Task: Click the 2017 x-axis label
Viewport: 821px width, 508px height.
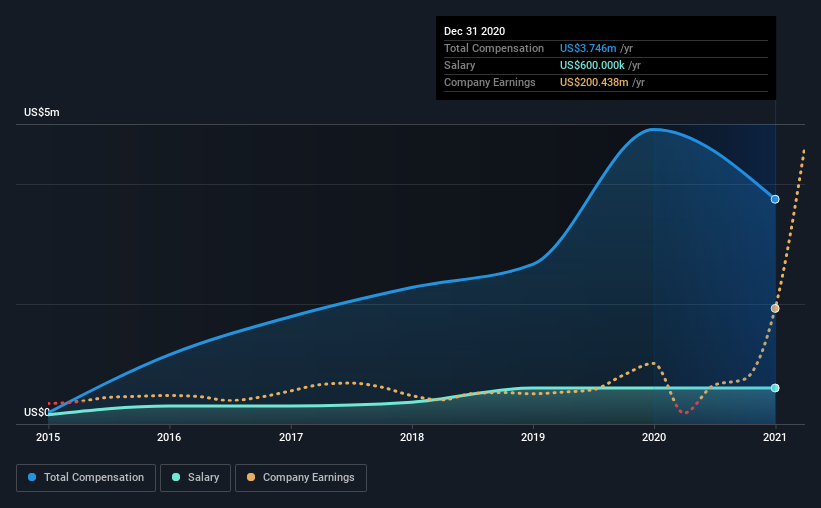Action: 291,437
